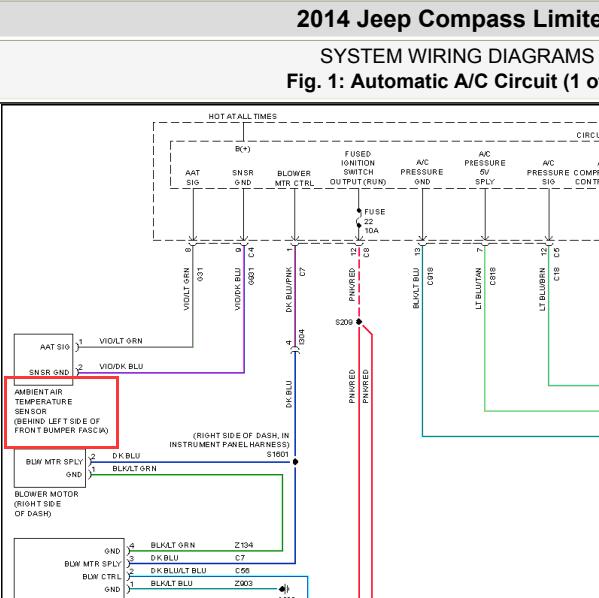Click the "FUSE 22 10A" label
599x598 pixels.
[x=374, y=221]
